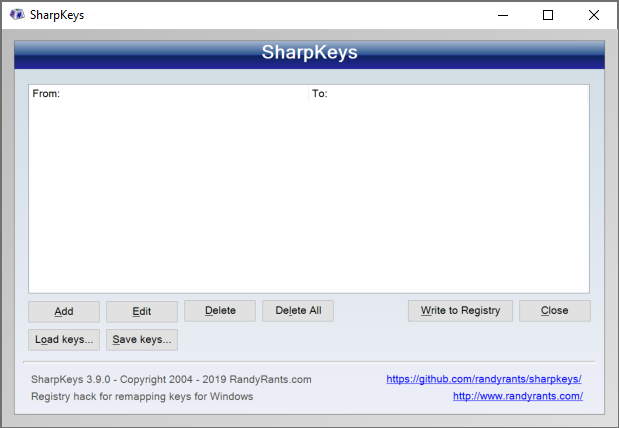Select the To: column header
Viewport: 619px width, 428px height.
[x=448, y=94]
